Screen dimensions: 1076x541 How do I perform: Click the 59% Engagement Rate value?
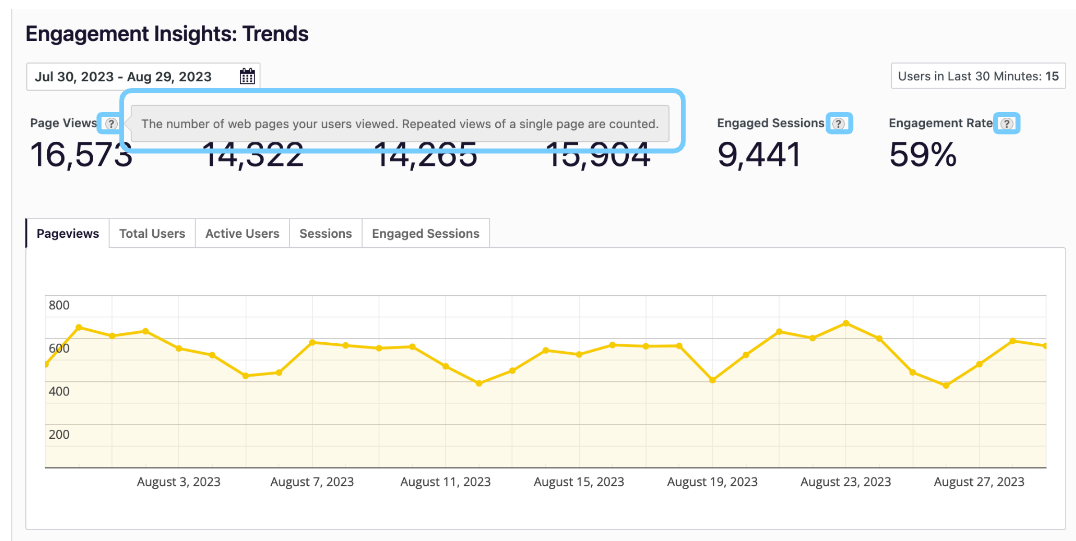(922, 155)
